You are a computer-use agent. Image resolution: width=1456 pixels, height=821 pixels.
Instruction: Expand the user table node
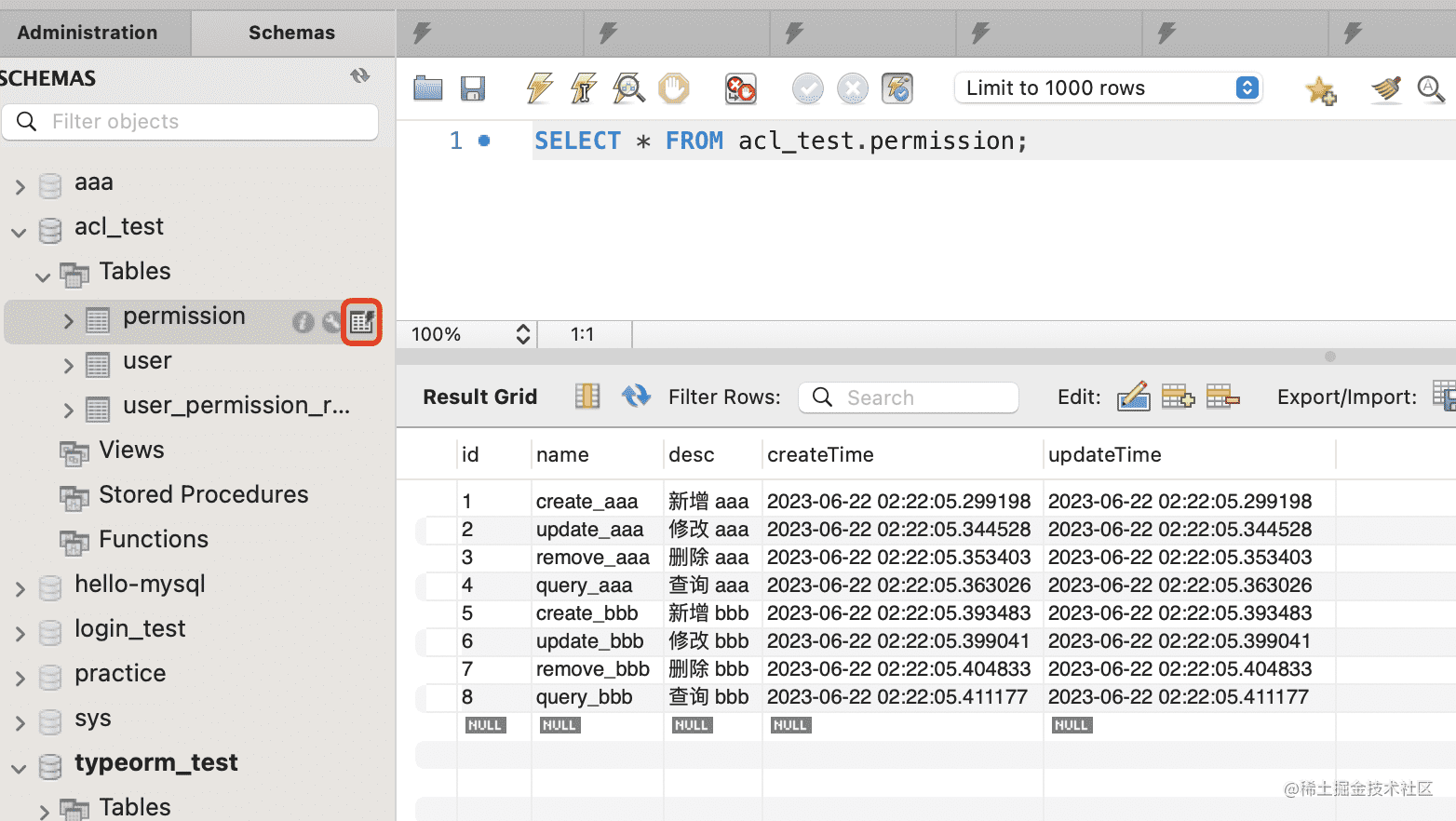point(68,366)
